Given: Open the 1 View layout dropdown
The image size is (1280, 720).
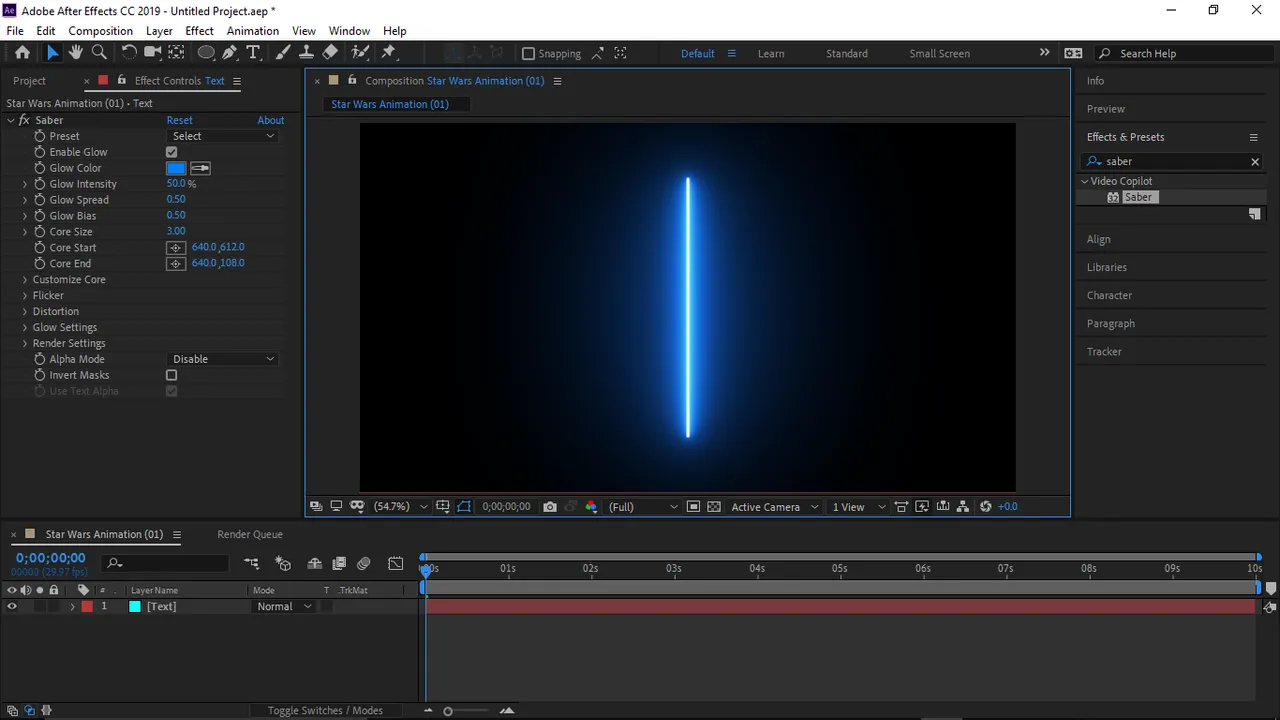Looking at the screenshot, I should (x=859, y=507).
